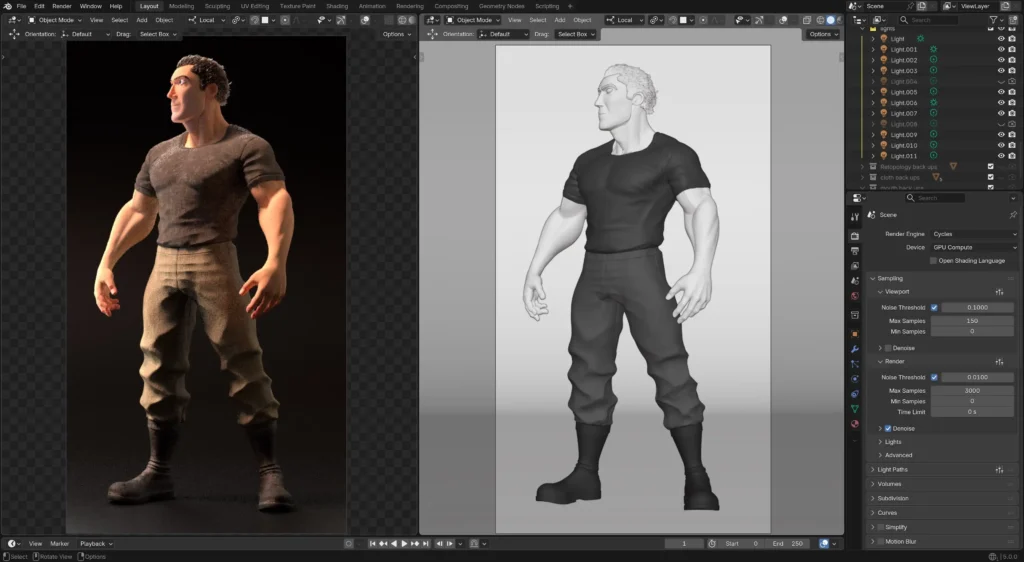Click the render Max Samples 3000 field

click(972, 390)
